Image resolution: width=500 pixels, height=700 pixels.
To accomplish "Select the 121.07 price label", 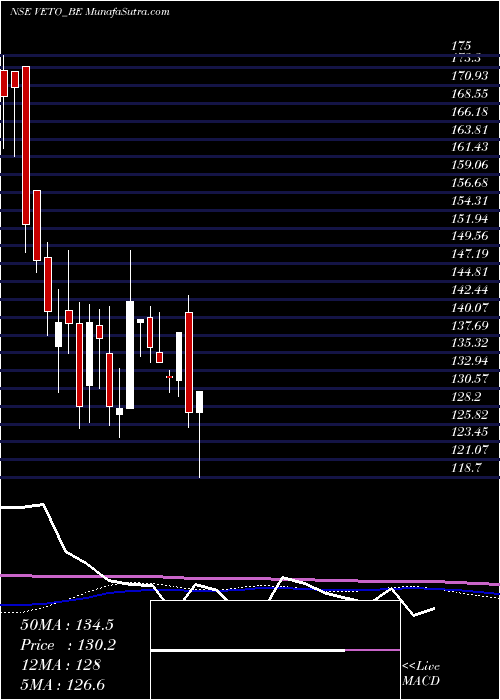I will pyautogui.click(x=470, y=450).
